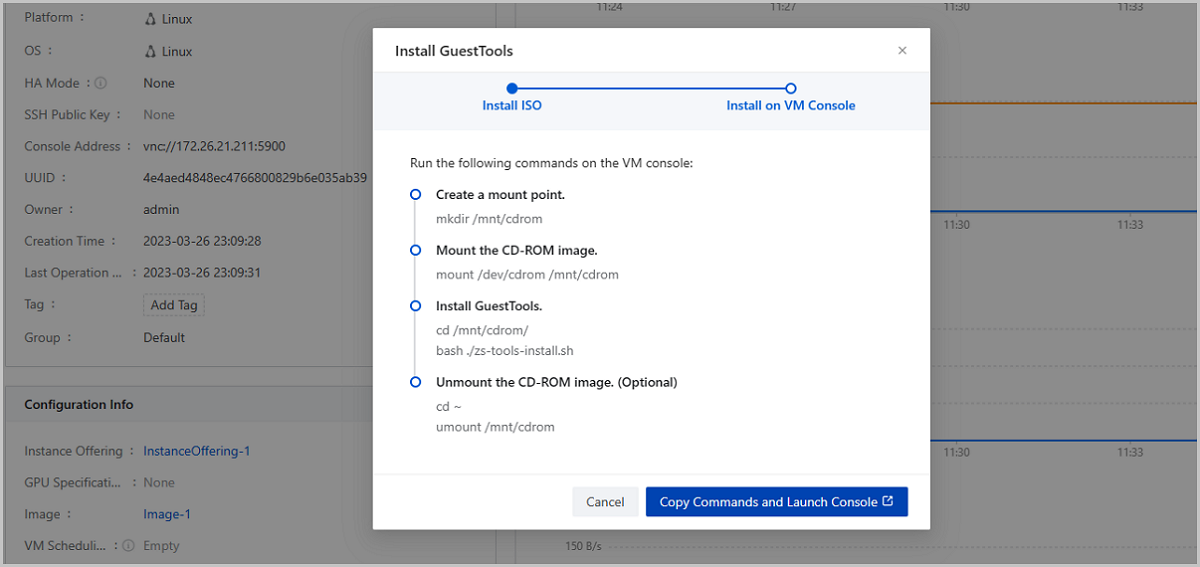
Task: Click the Configuration Info section header
Action: (x=79, y=405)
